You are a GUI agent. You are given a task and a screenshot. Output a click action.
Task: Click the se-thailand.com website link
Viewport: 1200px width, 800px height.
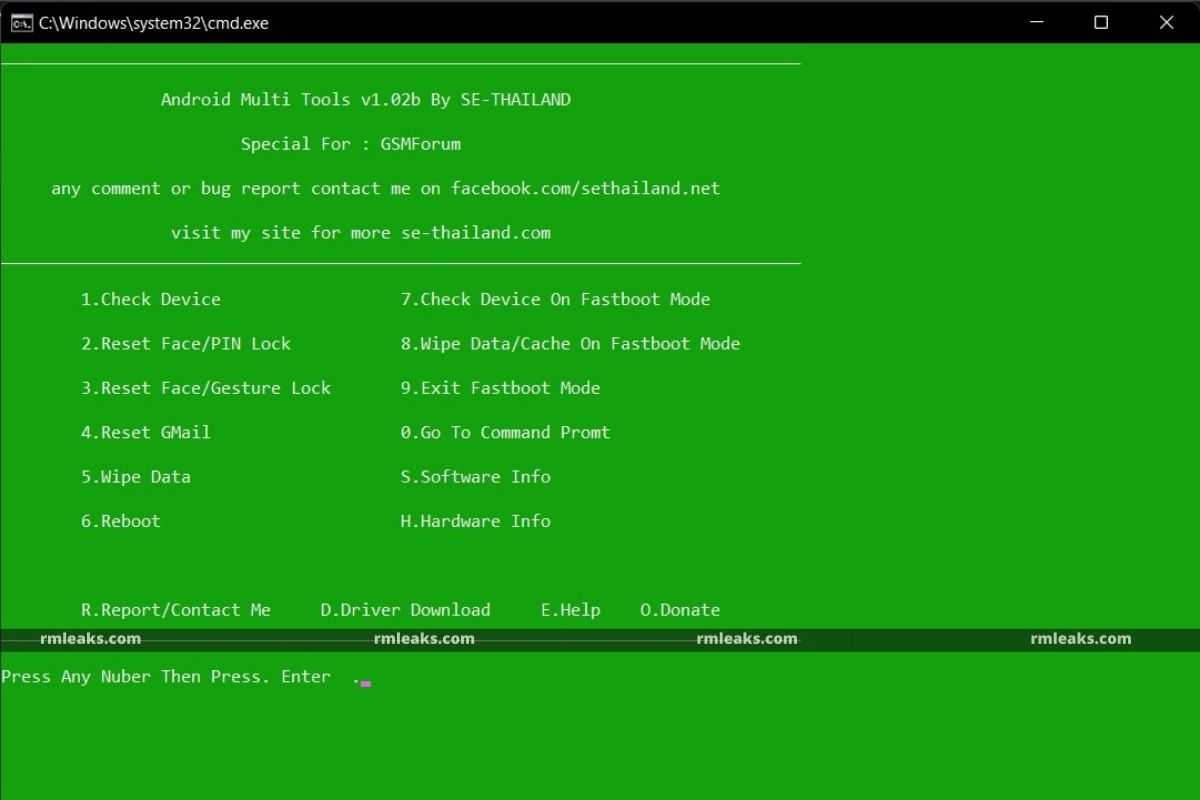click(475, 232)
